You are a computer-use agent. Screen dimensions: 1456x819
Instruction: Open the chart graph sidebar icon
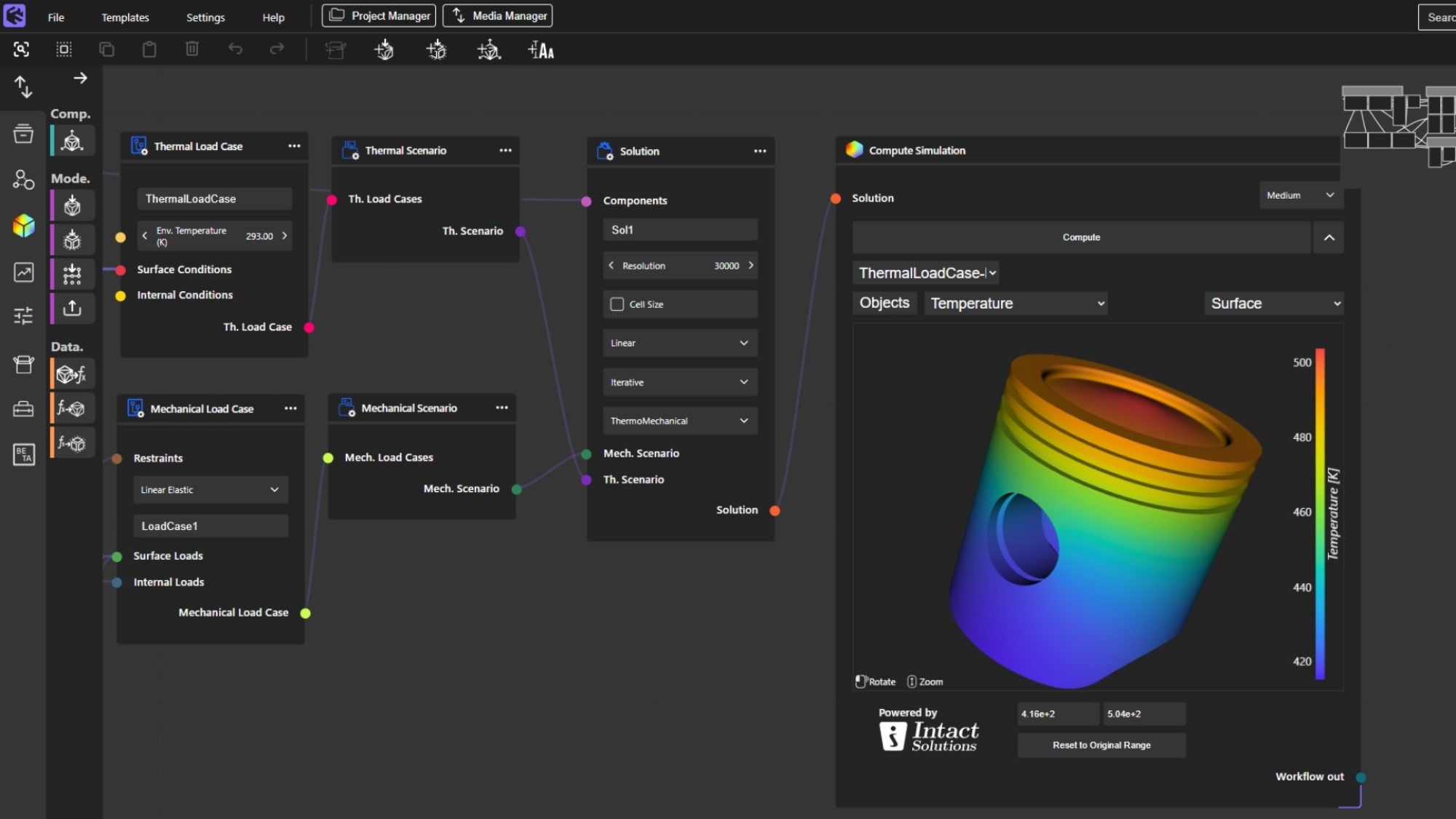[x=23, y=272]
